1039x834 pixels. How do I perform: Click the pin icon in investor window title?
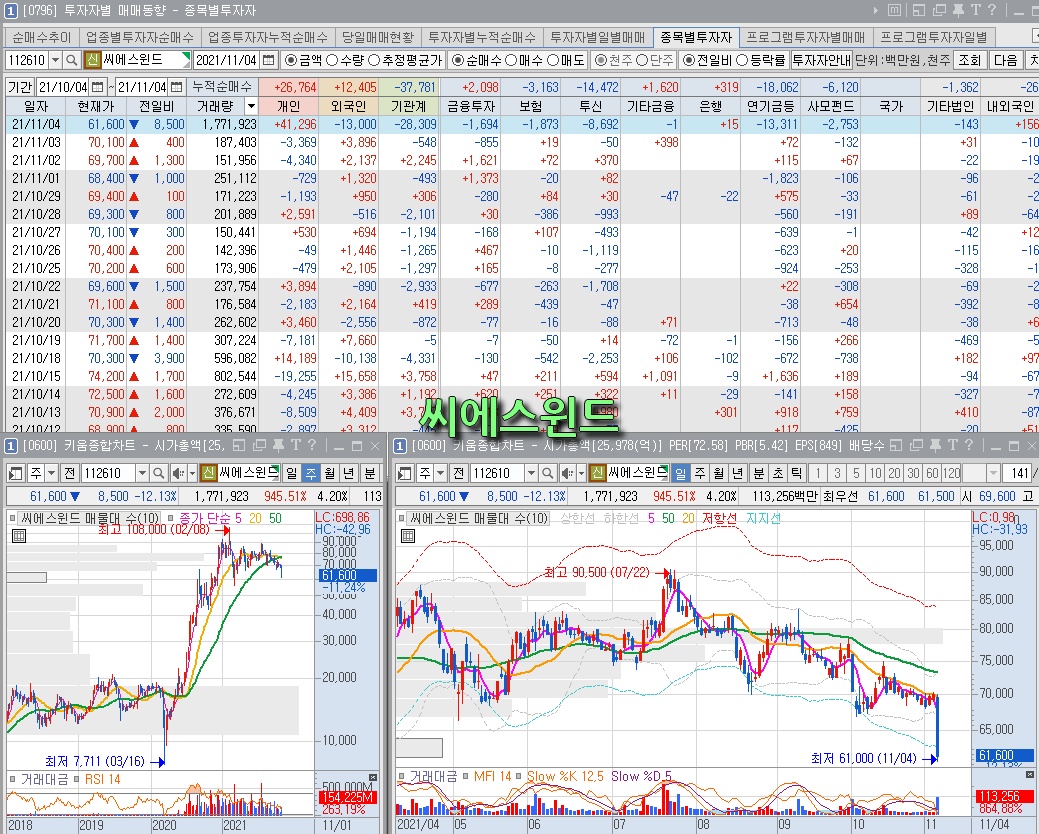(x=958, y=9)
